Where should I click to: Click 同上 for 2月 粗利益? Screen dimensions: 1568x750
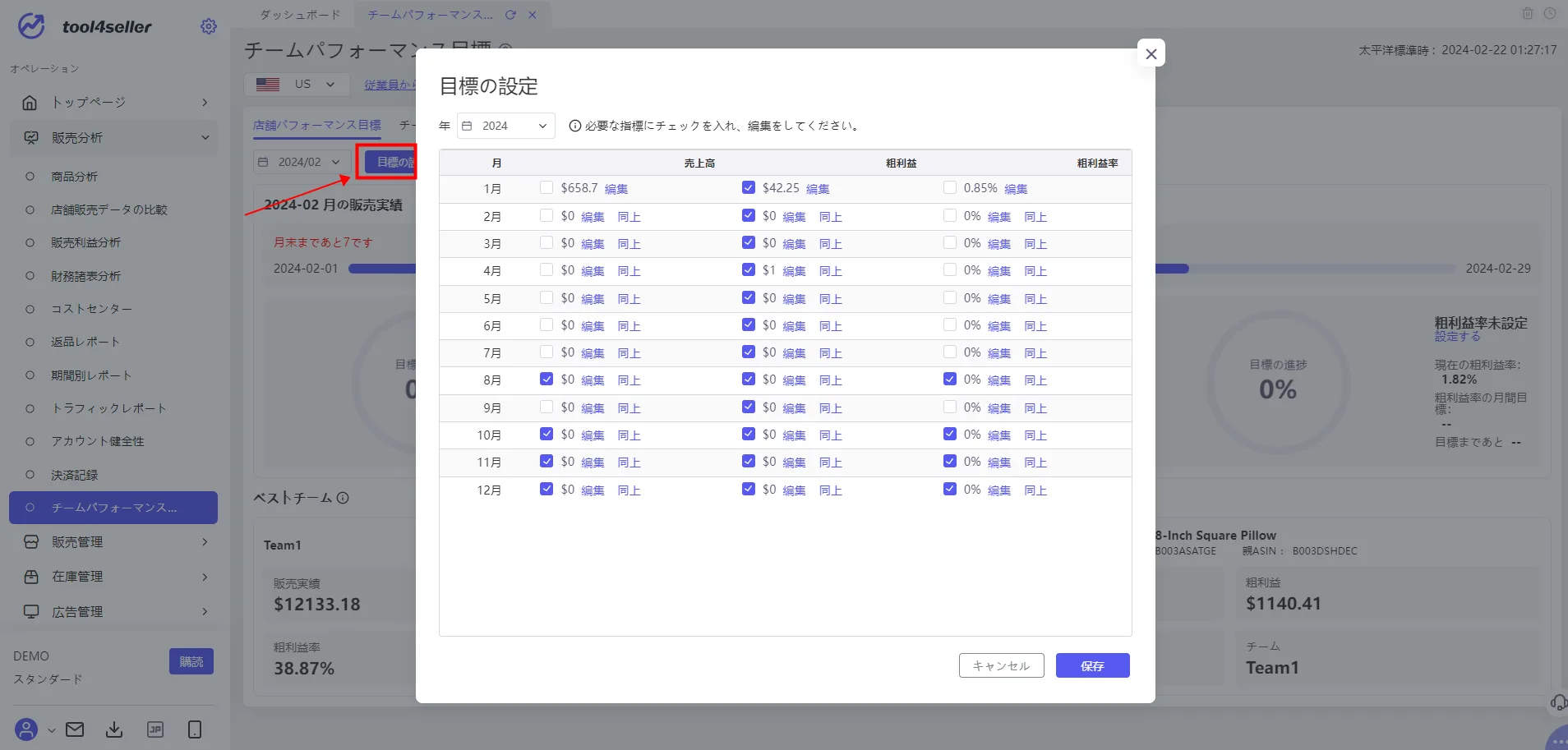[830, 217]
